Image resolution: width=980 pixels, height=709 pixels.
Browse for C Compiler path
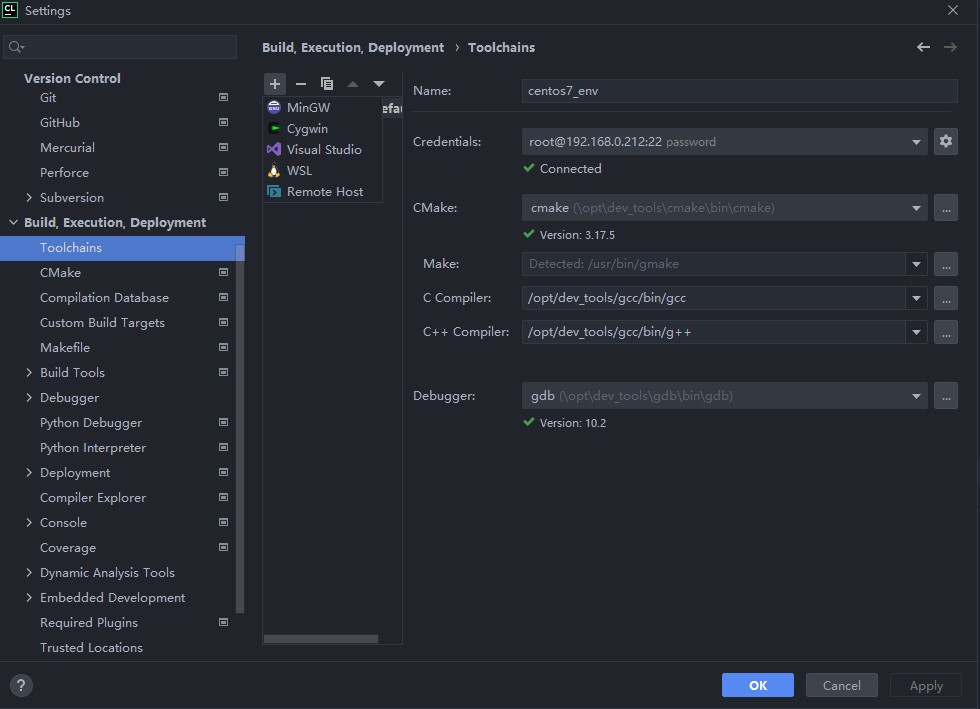click(x=946, y=298)
